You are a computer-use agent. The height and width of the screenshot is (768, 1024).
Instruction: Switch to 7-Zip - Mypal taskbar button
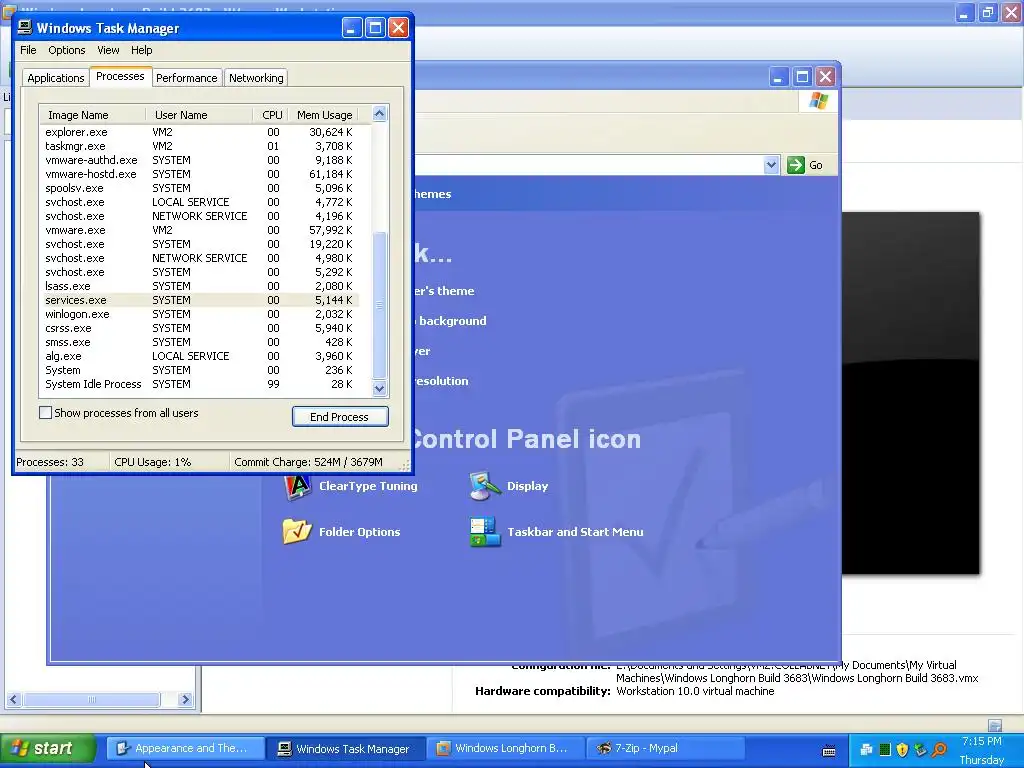(x=665, y=748)
